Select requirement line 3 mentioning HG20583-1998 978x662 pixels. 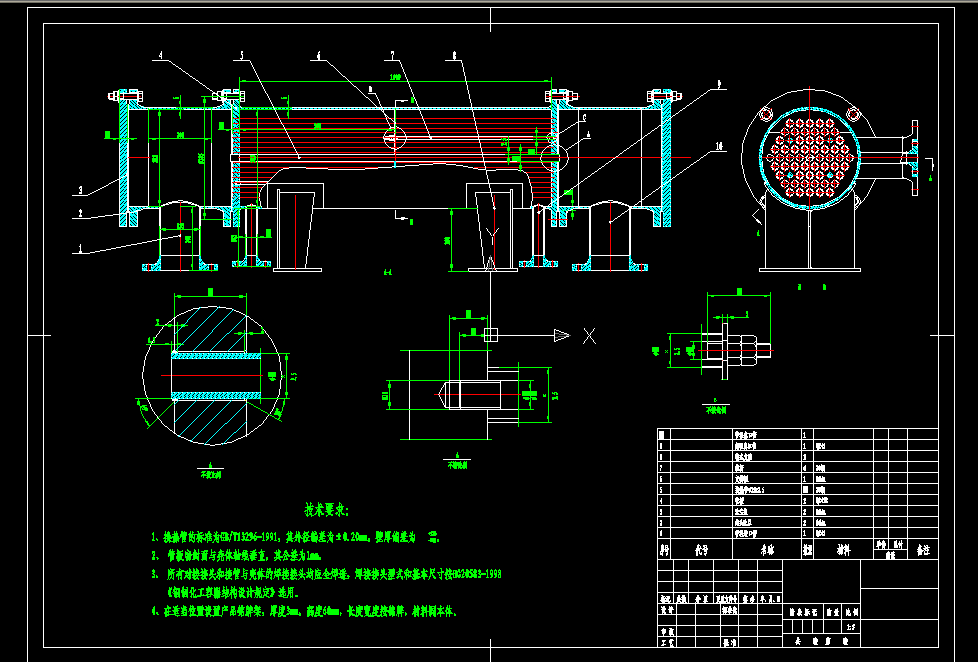click(x=327, y=574)
